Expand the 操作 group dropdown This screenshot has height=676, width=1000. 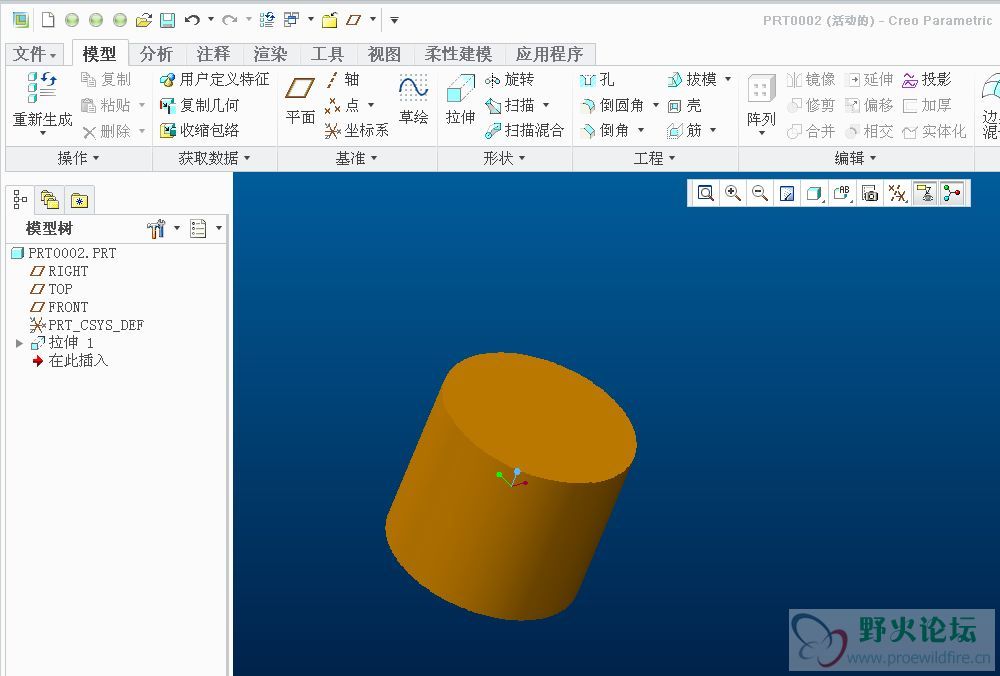pos(78,158)
